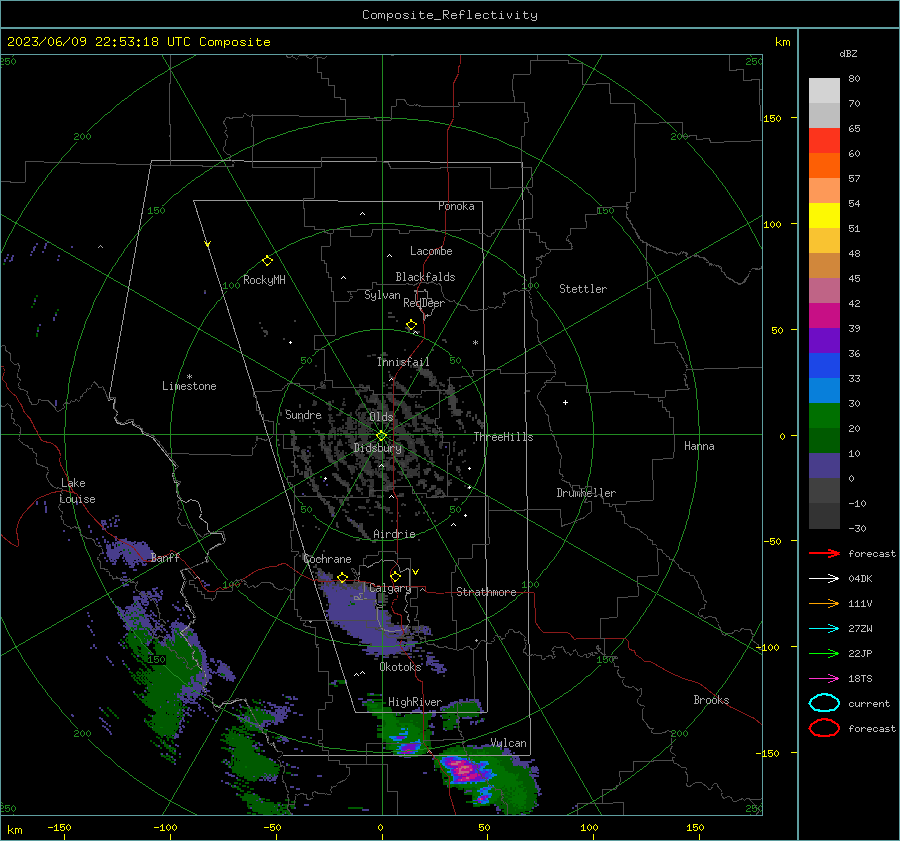Select the yellow diamond marker above RedDeer

tap(411, 325)
